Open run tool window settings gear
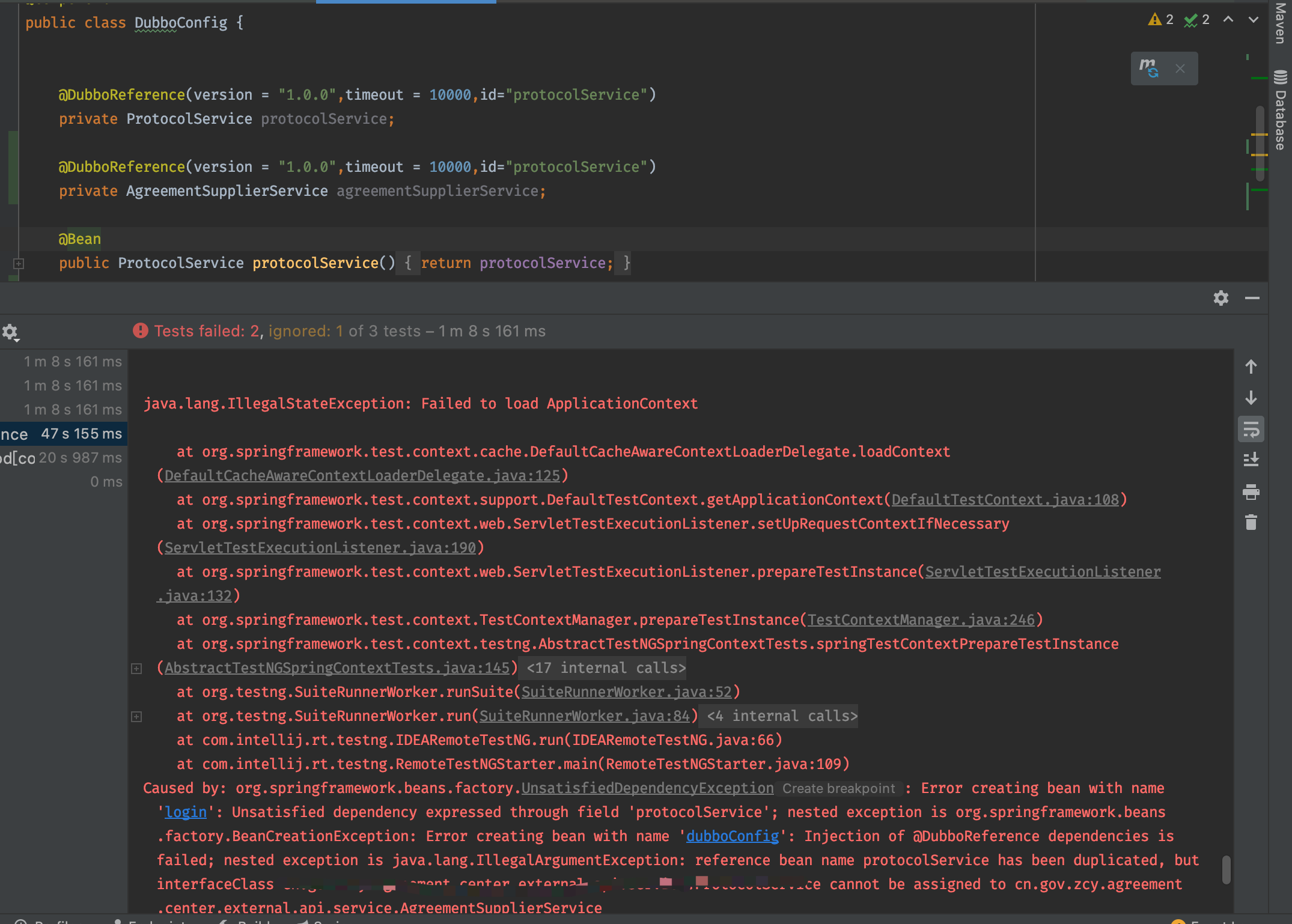 pyautogui.click(x=1220, y=298)
